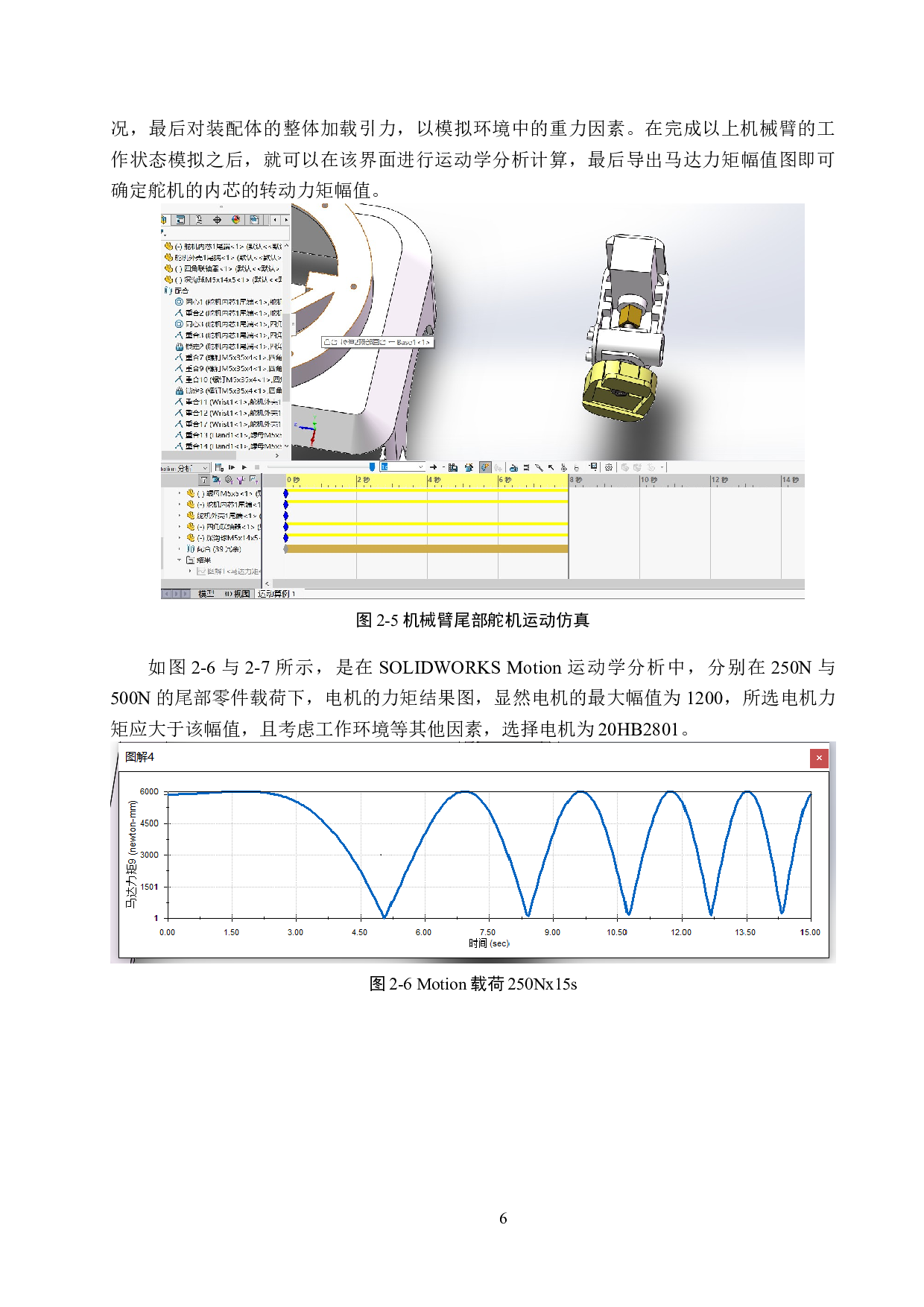Click the Results and Plots icon
Viewport: 924px width, 1307px height.
pyautogui.click(x=593, y=466)
